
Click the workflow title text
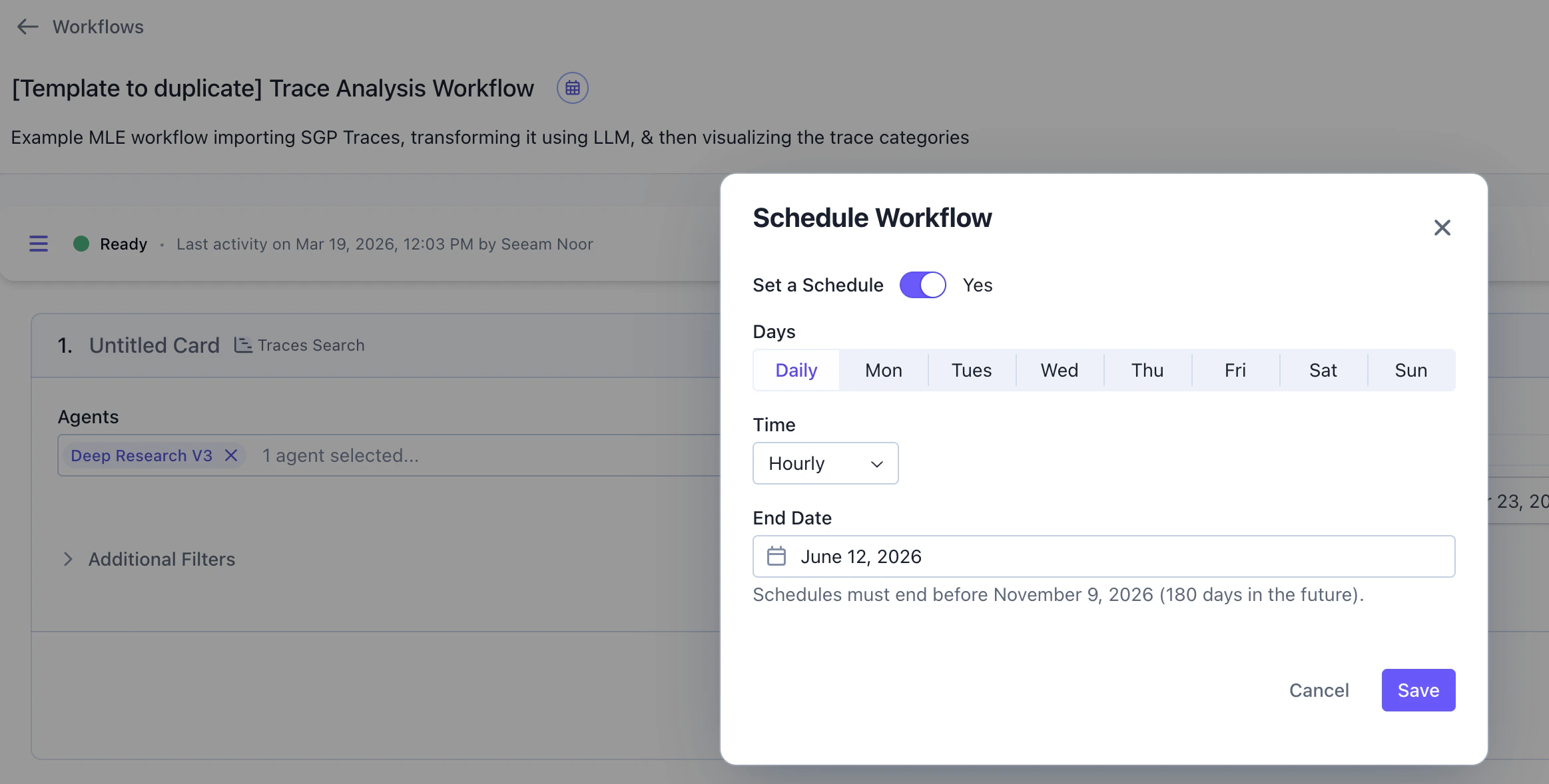point(273,89)
